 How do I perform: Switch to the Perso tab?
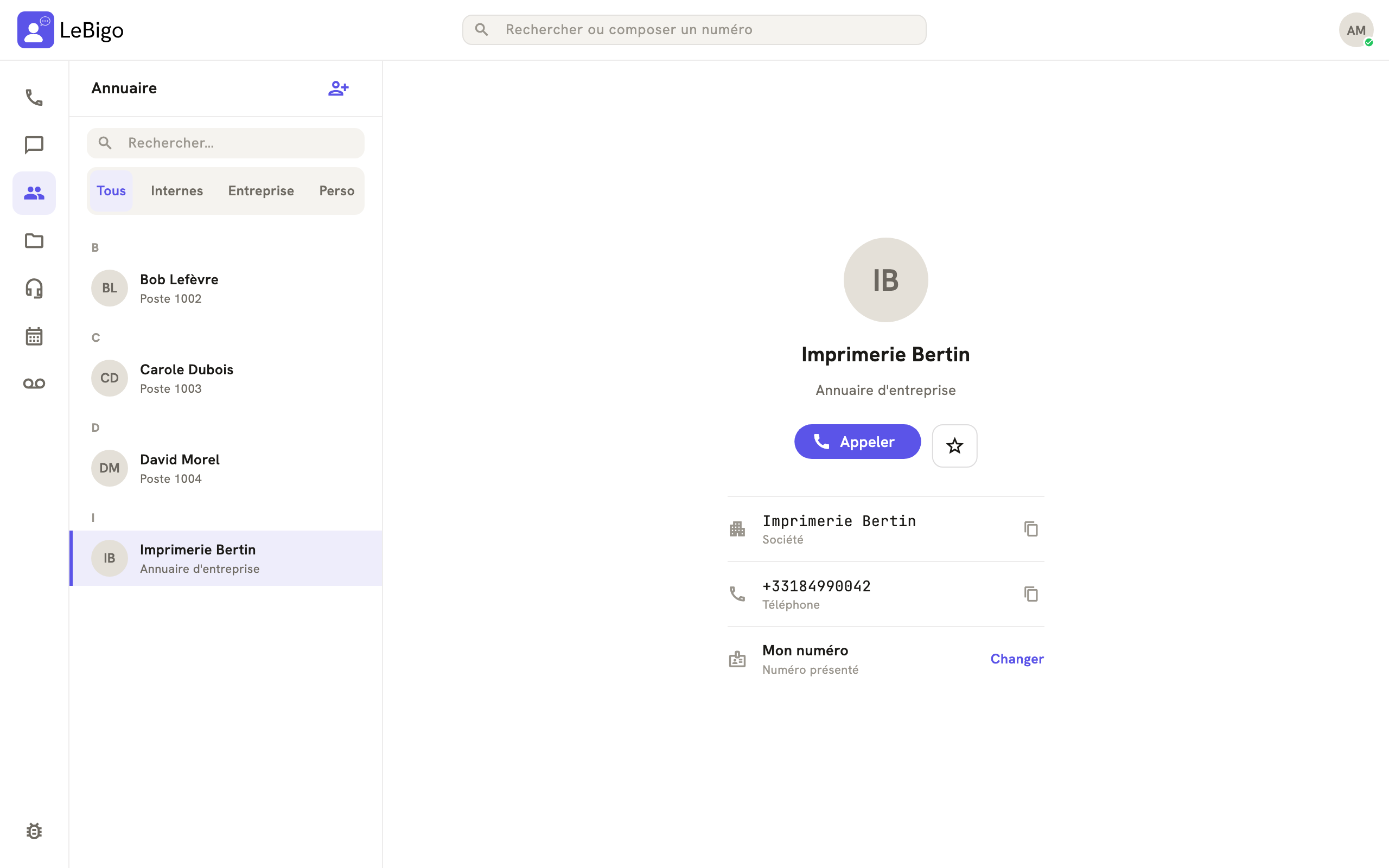tap(337, 190)
